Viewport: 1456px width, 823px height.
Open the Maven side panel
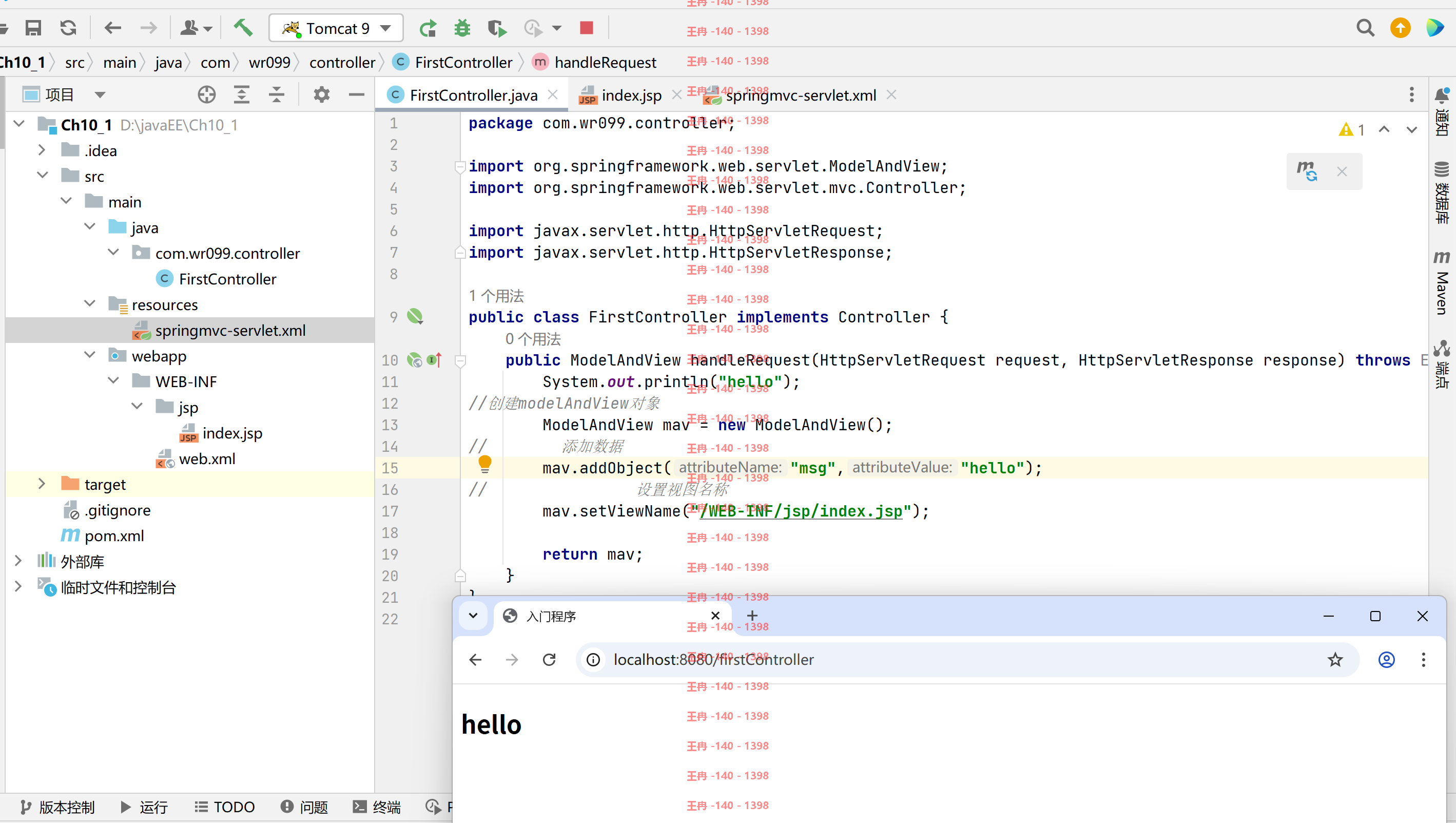pyautogui.click(x=1442, y=282)
